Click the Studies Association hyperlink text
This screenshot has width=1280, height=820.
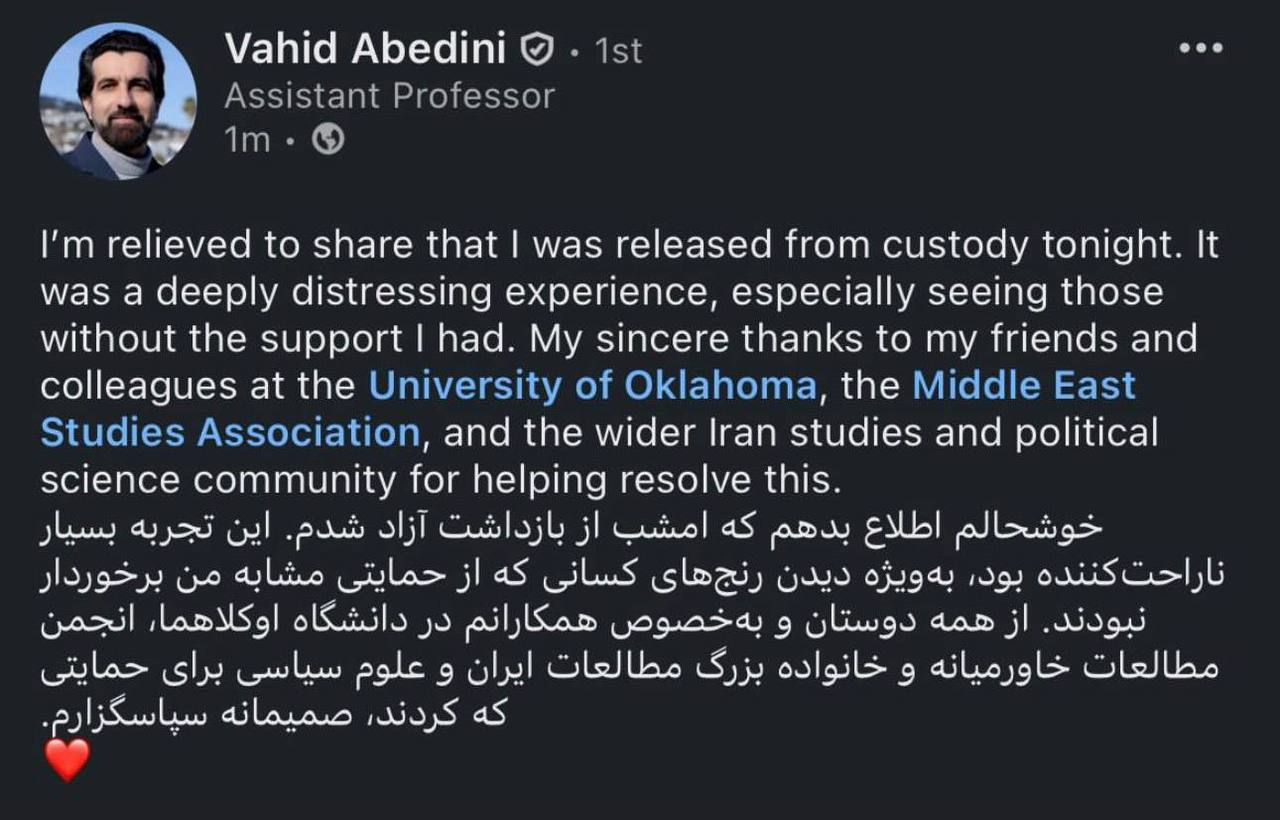point(229,433)
